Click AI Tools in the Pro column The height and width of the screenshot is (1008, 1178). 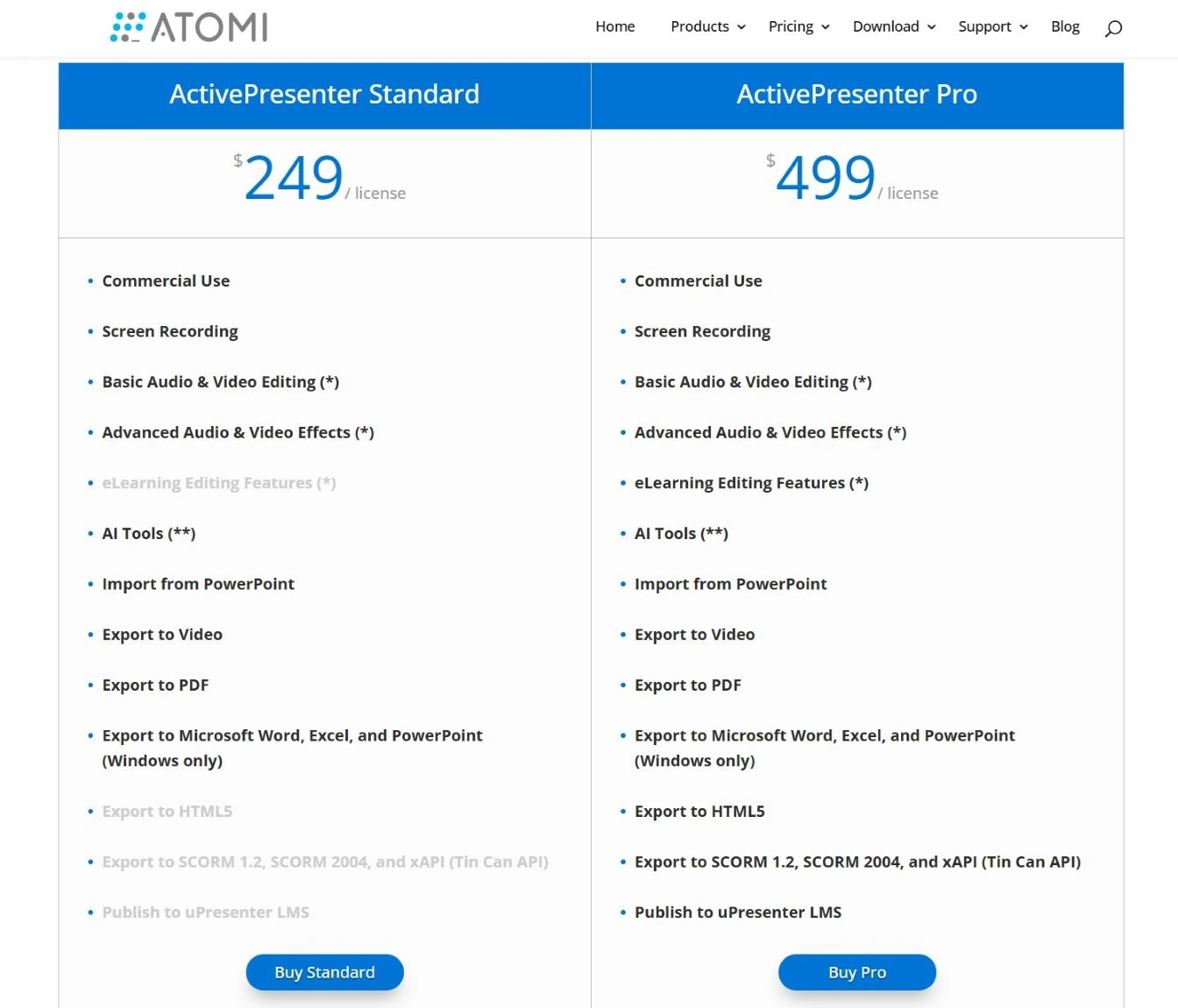tap(681, 533)
